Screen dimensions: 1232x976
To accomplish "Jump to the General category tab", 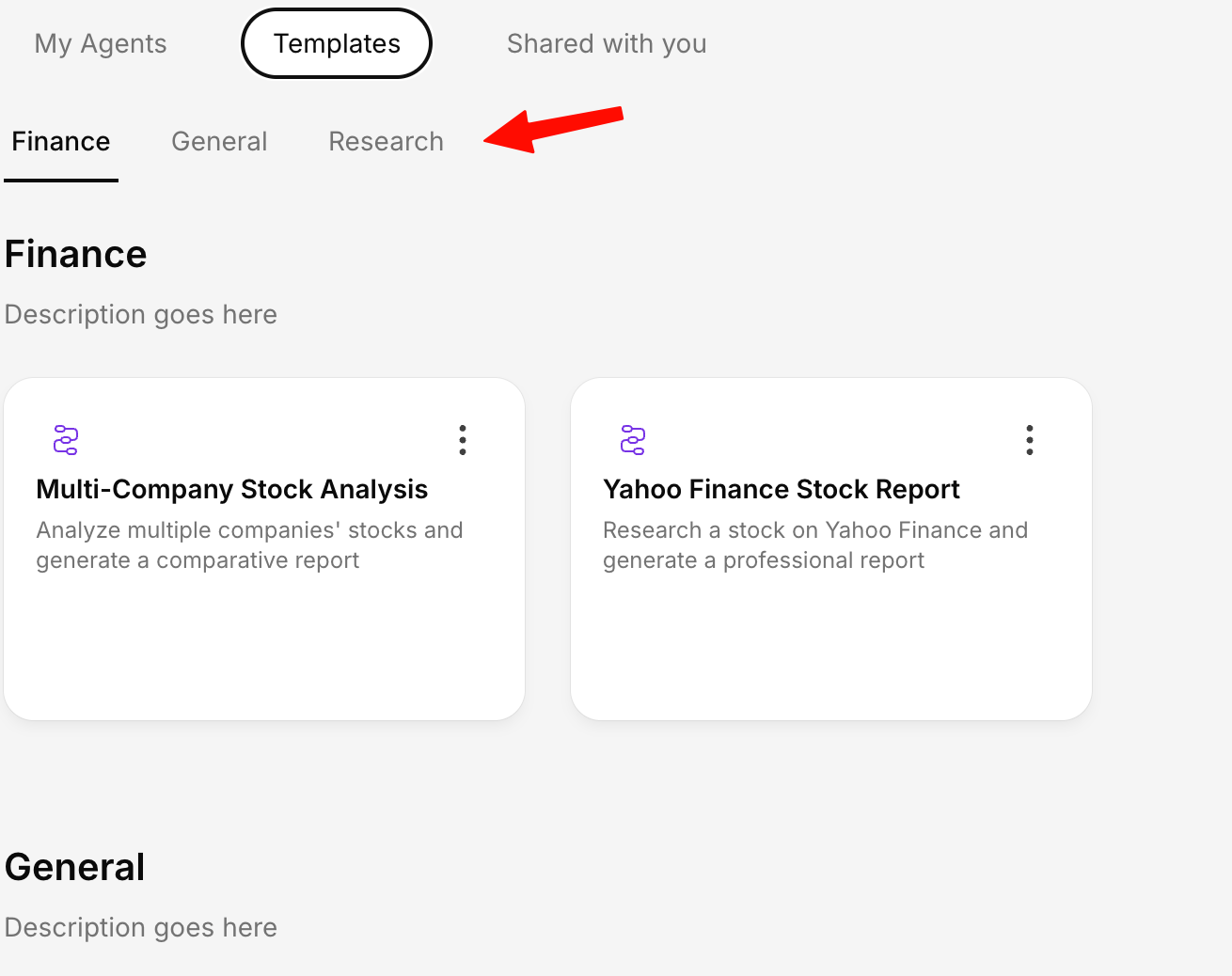I will (x=219, y=142).
